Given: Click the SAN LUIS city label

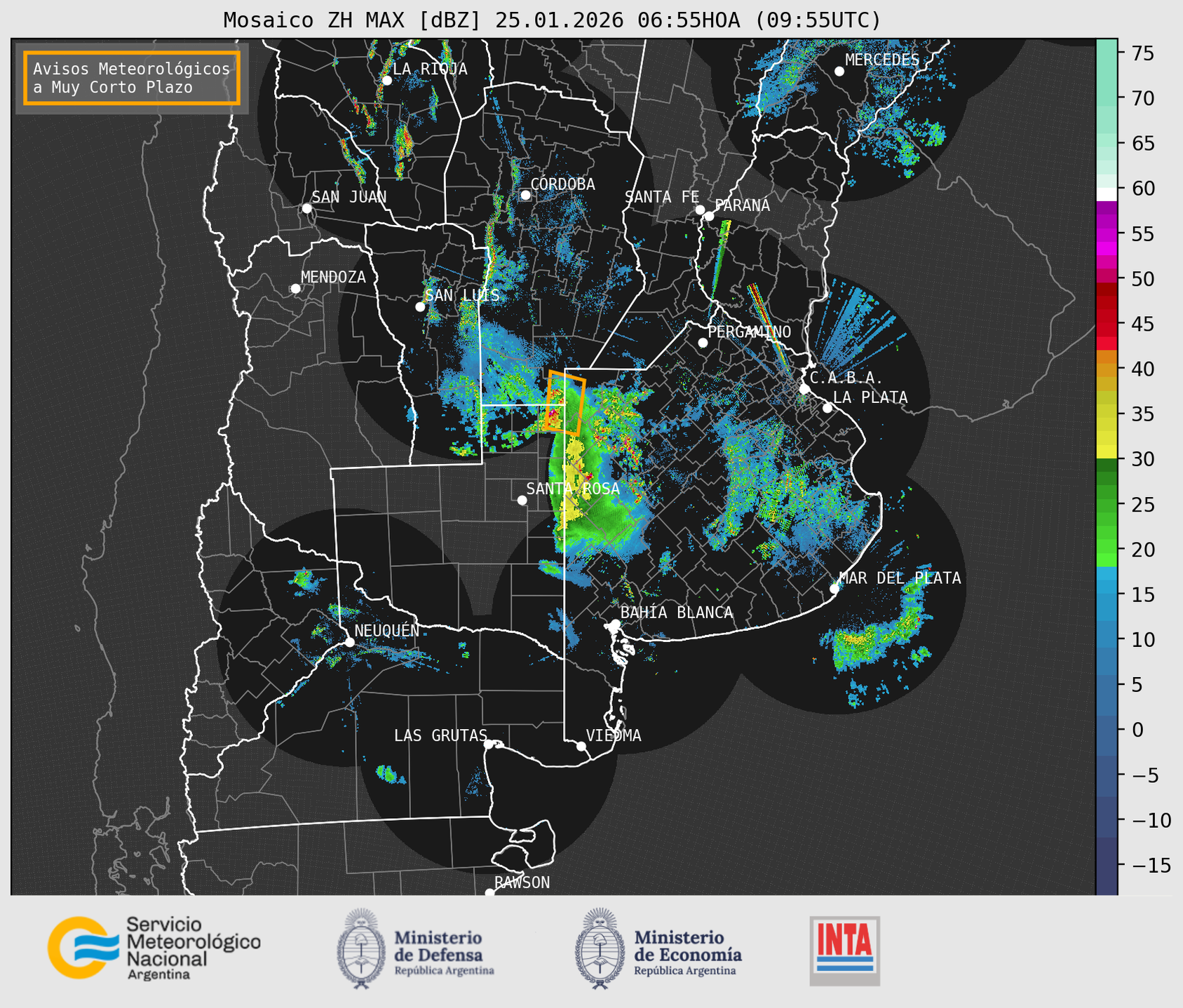Looking at the screenshot, I should (x=462, y=295).
